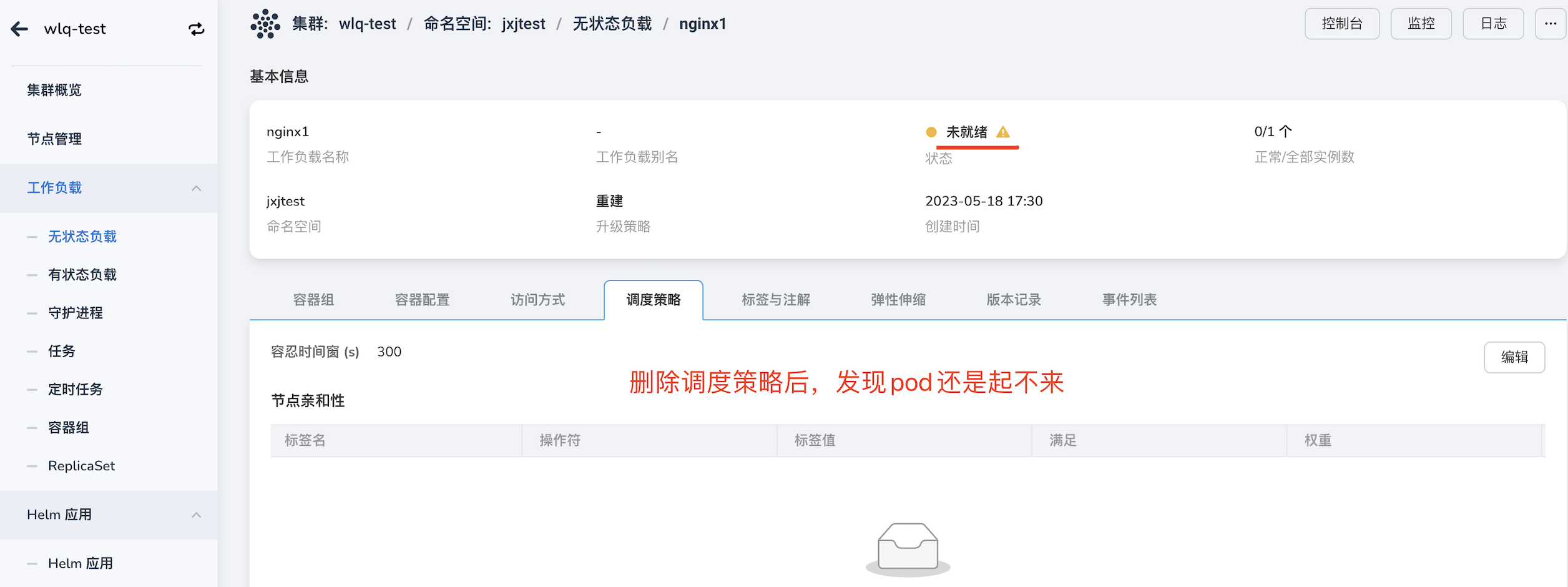
Task: Click the warning triangle next to 未就绪
Action: point(1003,132)
